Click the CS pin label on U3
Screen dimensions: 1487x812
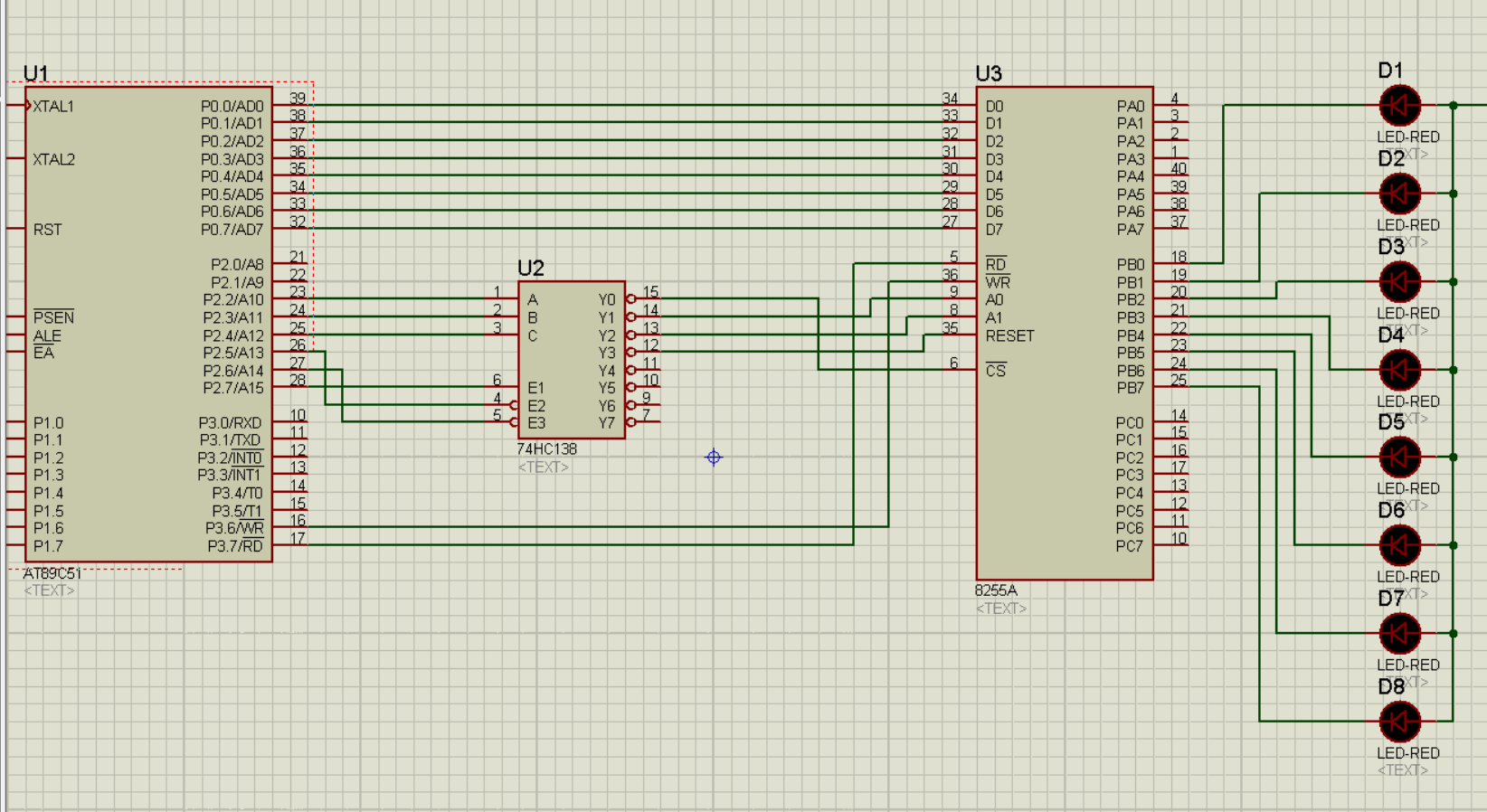(996, 371)
